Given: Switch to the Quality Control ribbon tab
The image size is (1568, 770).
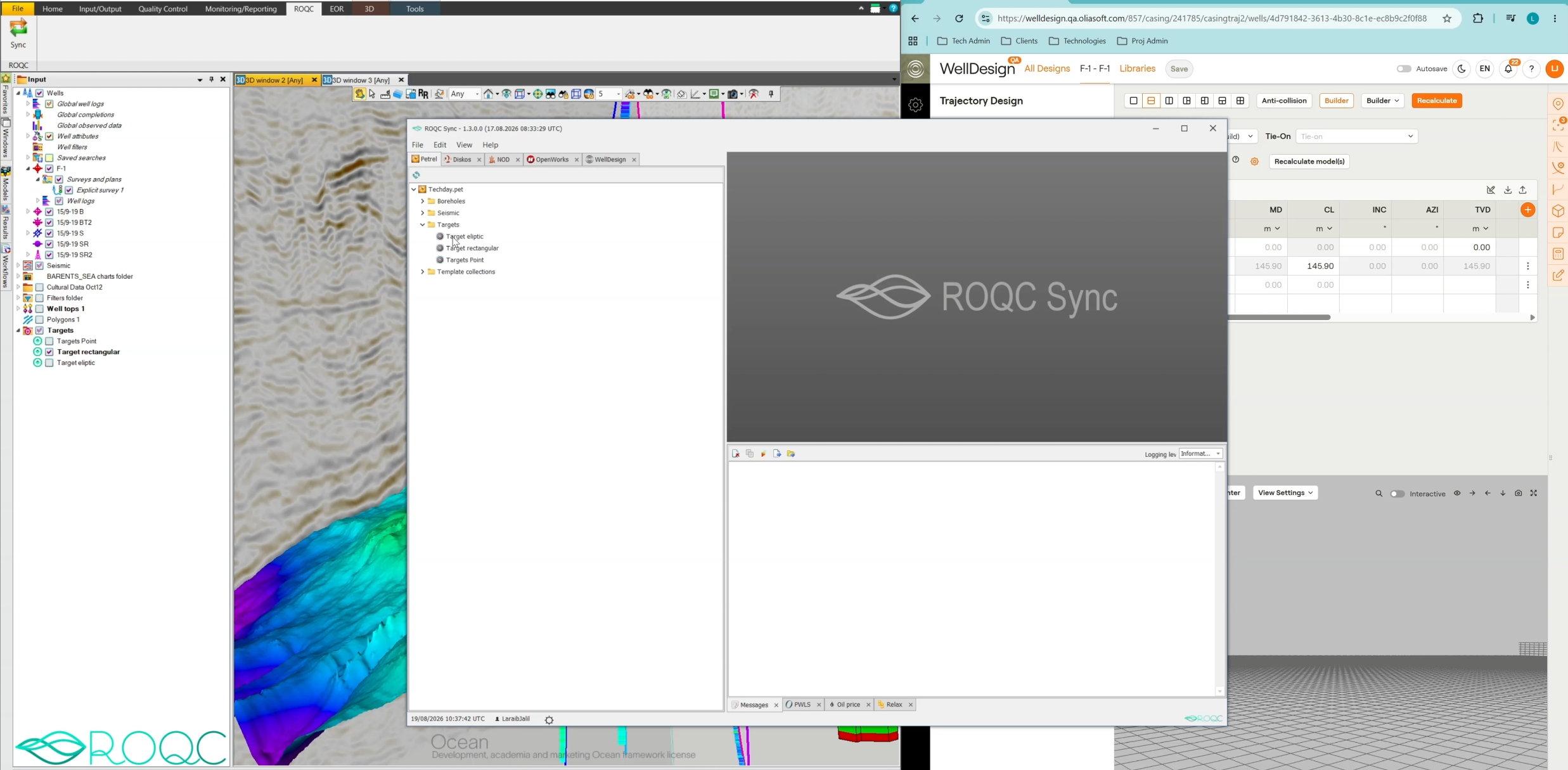Looking at the screenshot, I should 163,9.
